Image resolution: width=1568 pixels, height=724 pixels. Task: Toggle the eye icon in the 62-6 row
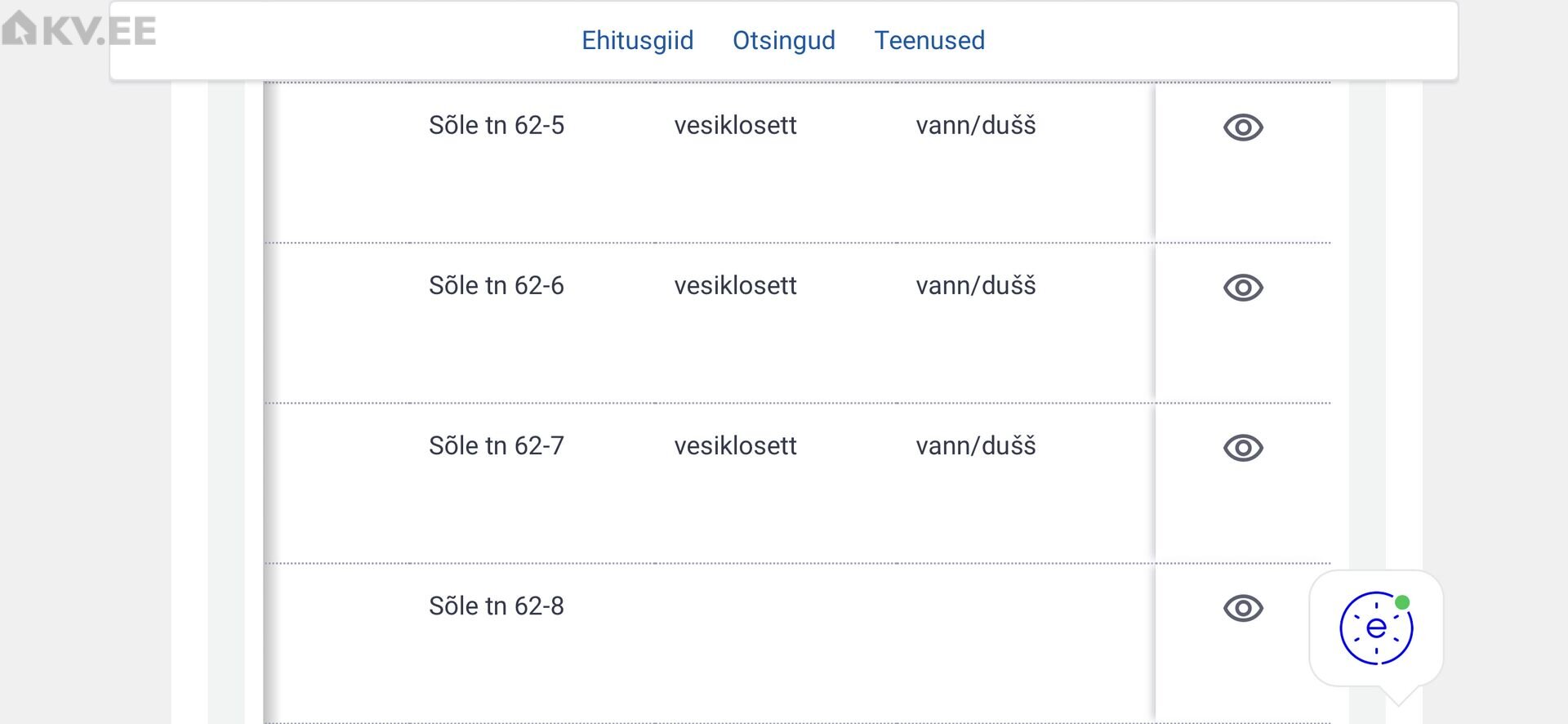click(1243, 288)
